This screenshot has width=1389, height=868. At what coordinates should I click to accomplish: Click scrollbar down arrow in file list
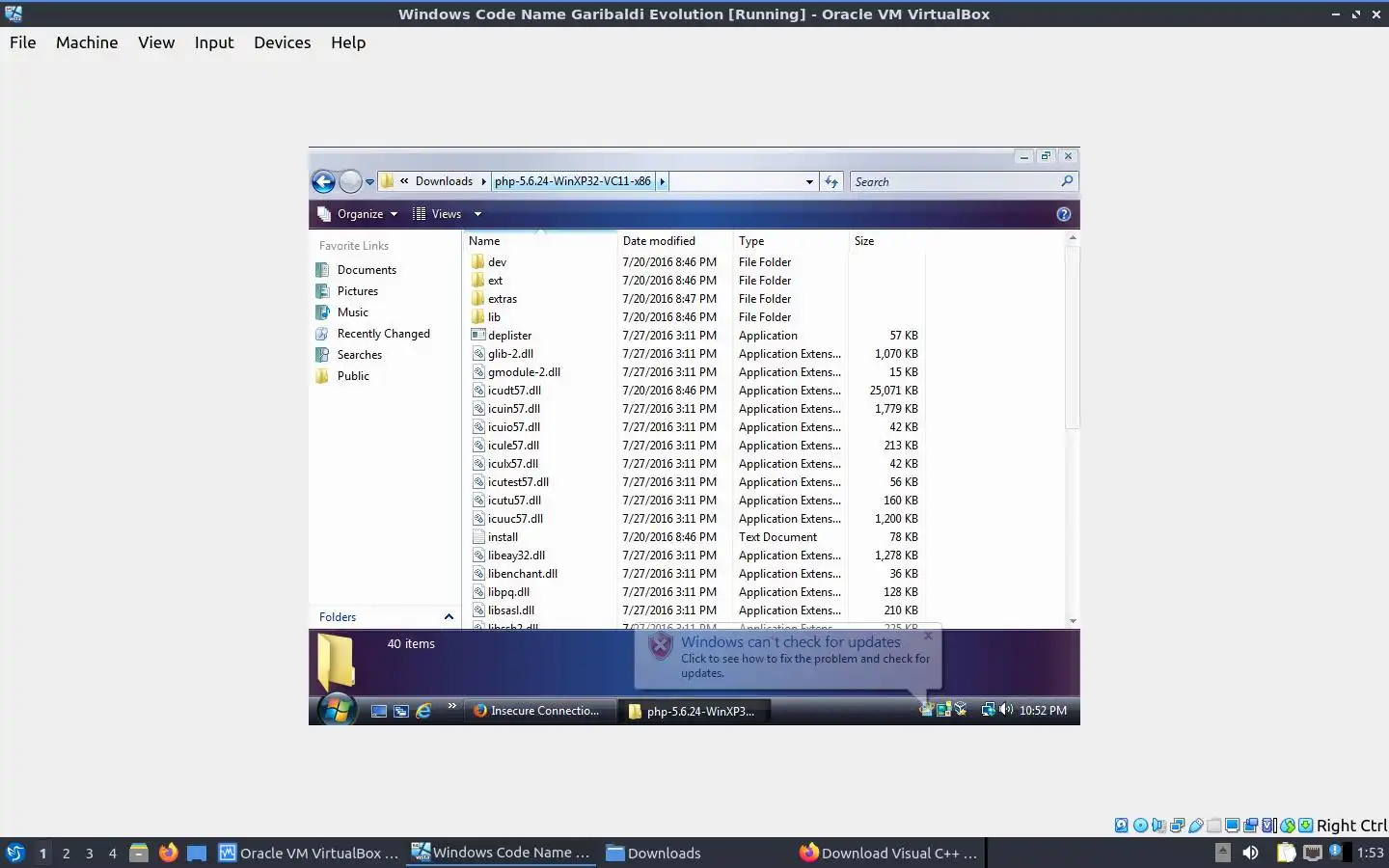coord(1073,621)
